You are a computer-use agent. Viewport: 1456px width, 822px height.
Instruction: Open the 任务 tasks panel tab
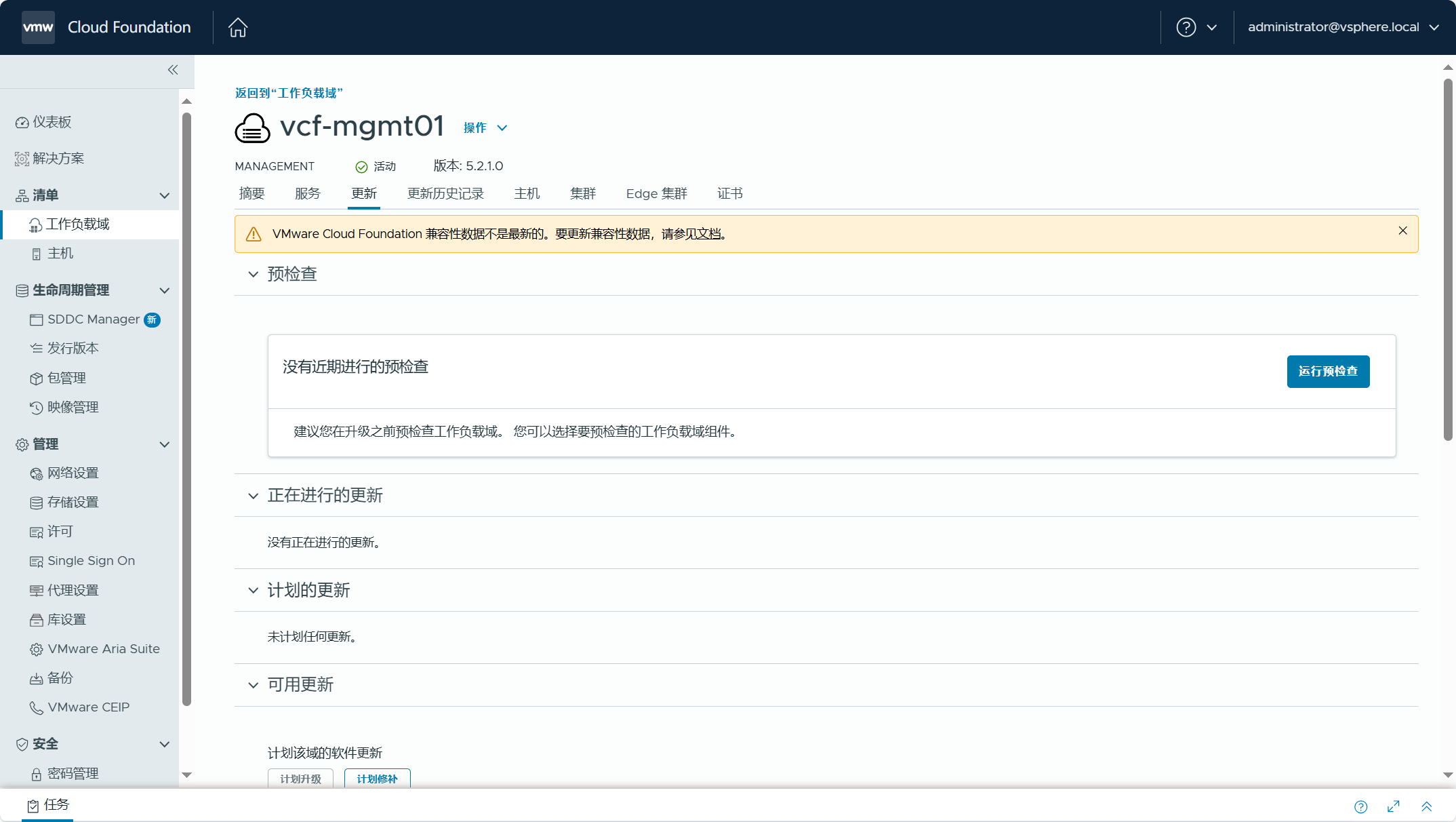coord(47,805)
